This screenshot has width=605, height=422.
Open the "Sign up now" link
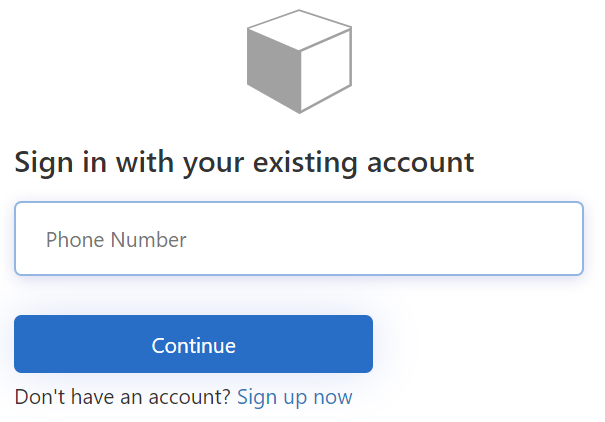point(294,397)
